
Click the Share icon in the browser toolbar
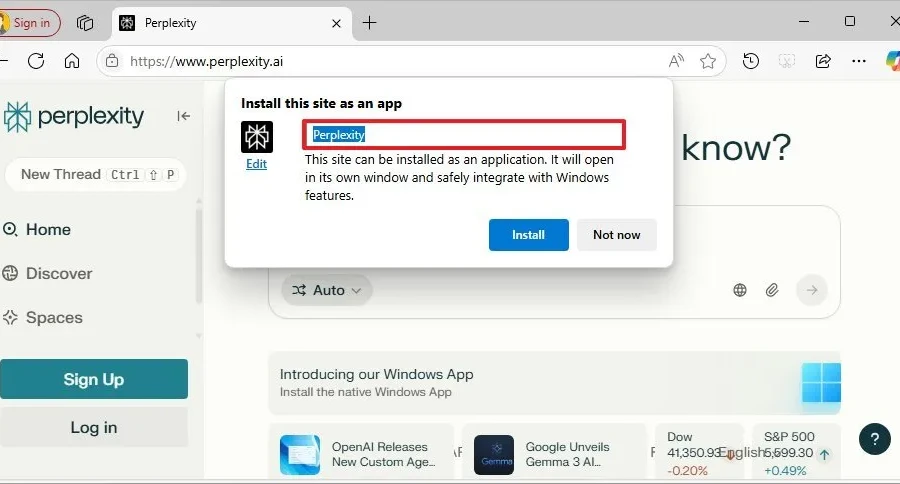point(823,61)
